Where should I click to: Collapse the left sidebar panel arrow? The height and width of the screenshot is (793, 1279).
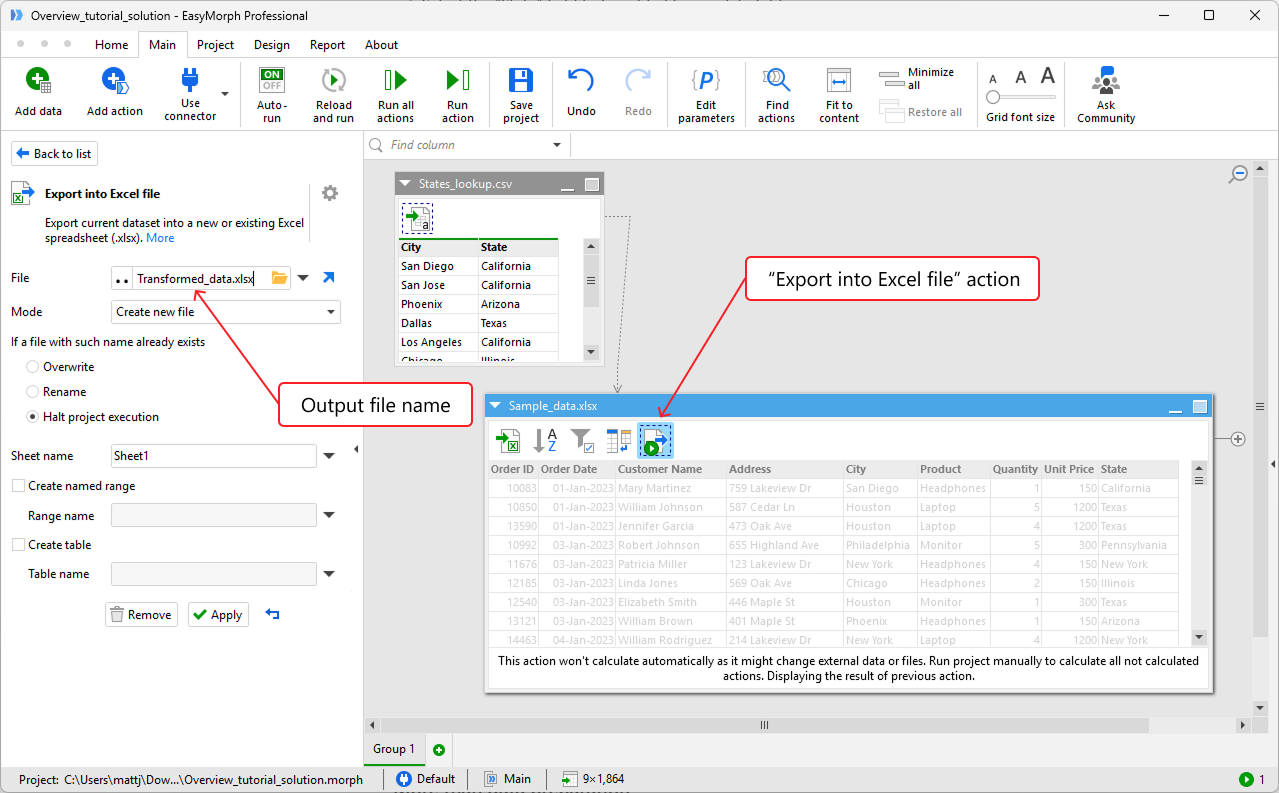356,450
